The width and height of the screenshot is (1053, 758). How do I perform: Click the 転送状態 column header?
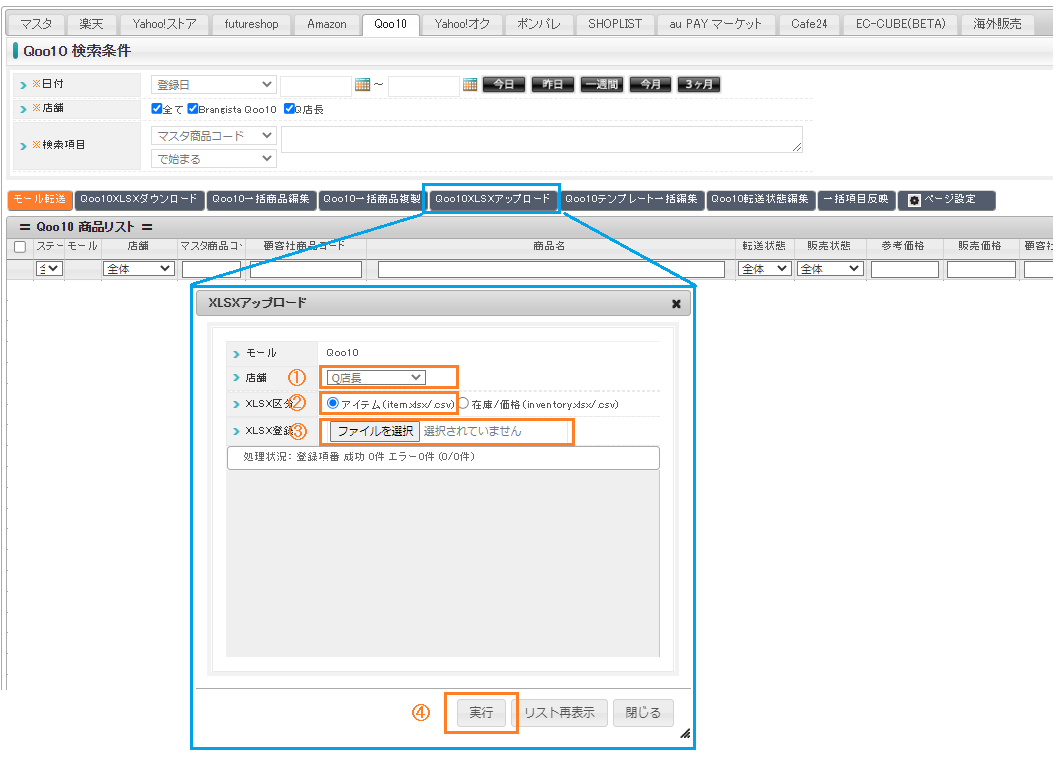[x=764, y=246]
